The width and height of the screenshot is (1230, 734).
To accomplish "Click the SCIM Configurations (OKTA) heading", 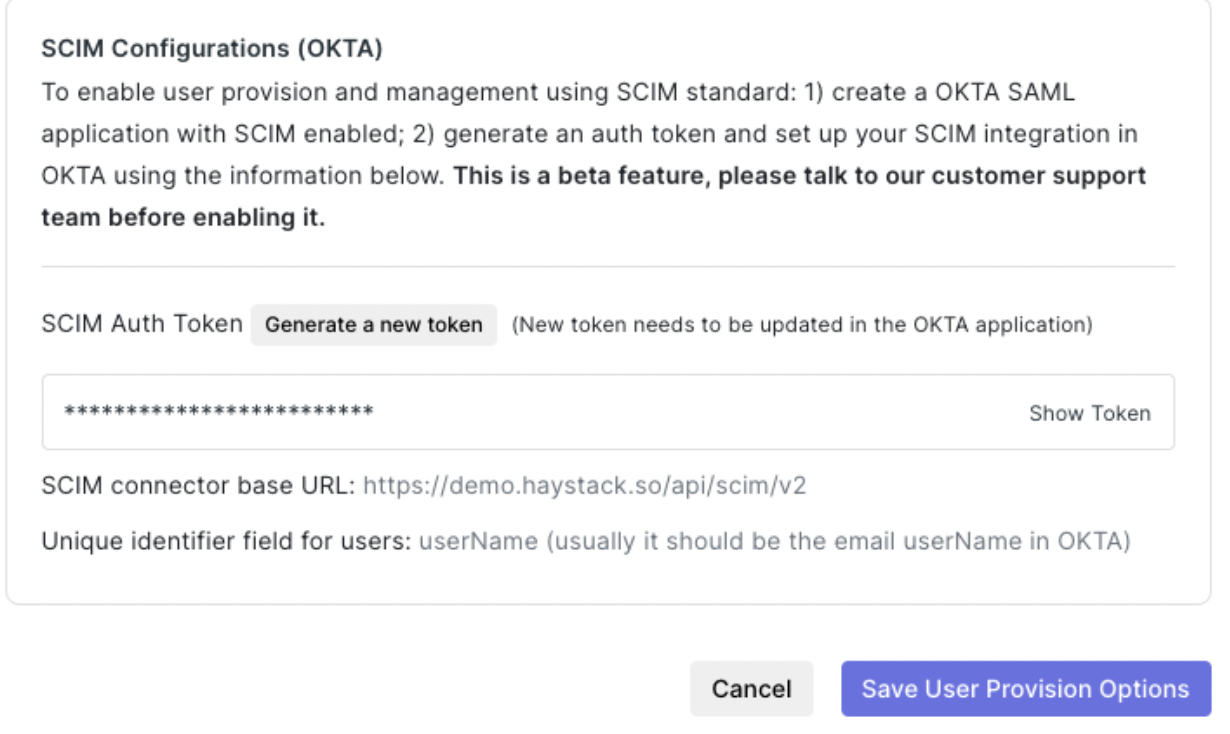I will [x=212, y=47].
